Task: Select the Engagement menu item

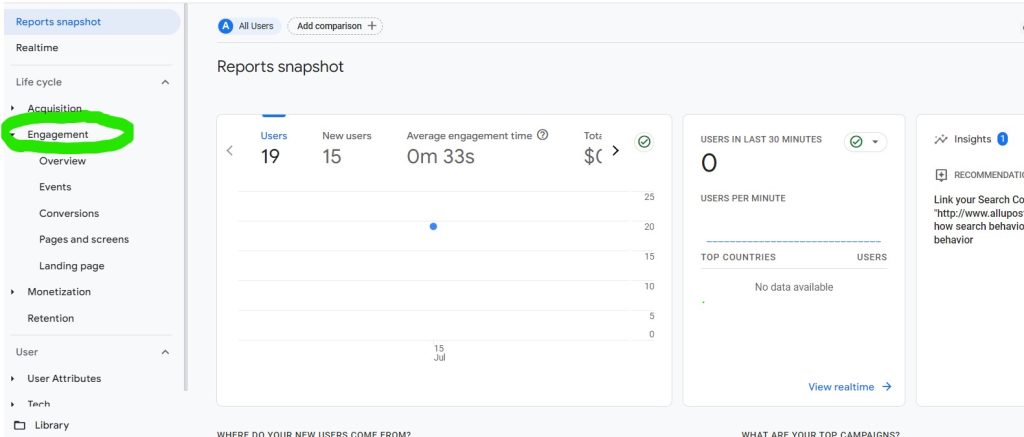Action: (x=57, y=135)
